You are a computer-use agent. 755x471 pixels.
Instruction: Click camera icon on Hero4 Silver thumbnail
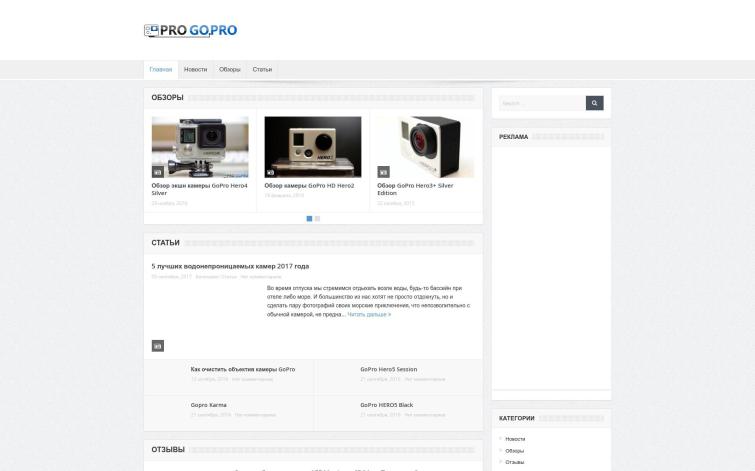coord(157,172)
